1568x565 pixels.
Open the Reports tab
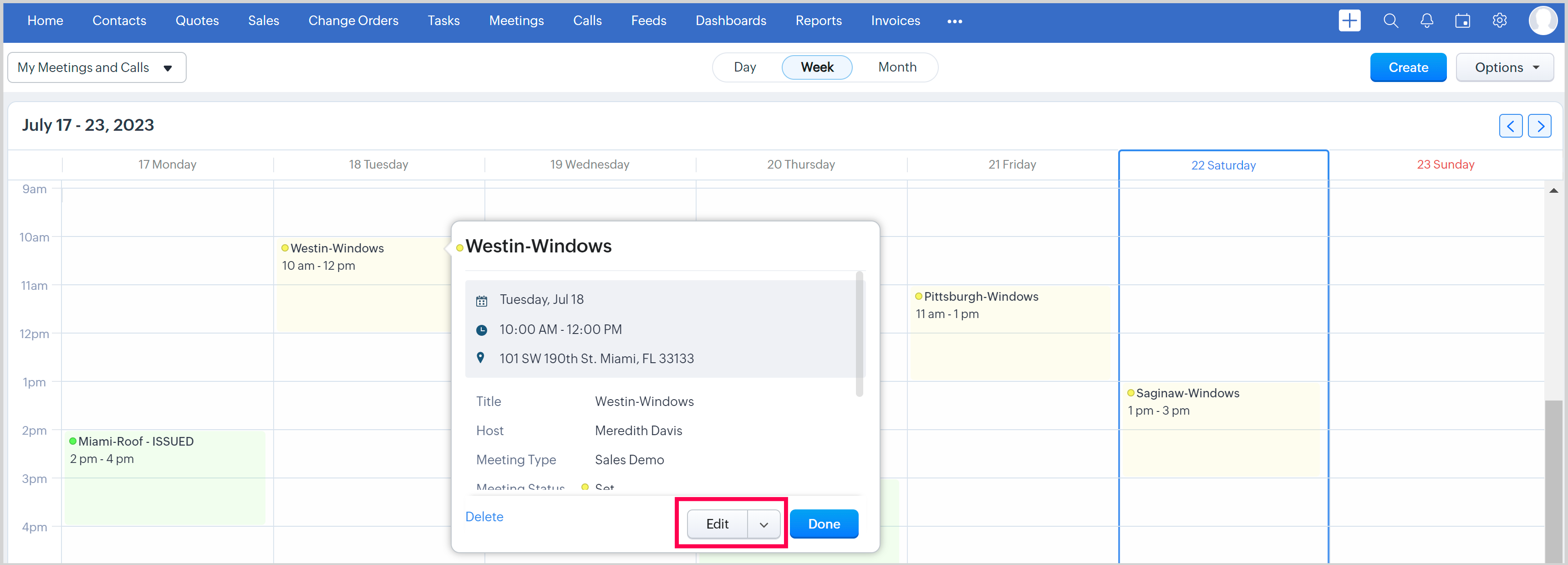[818, 21]
